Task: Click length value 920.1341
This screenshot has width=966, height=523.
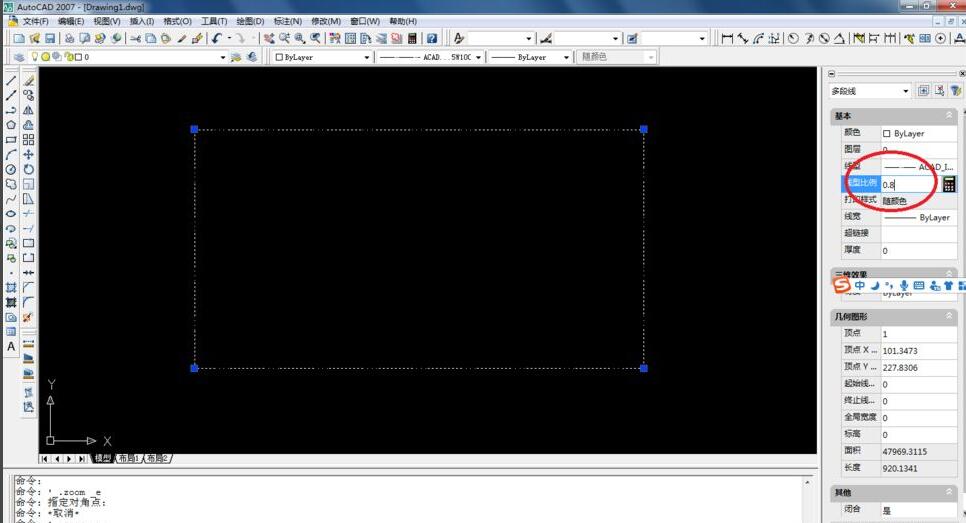Action: (919, 468)
